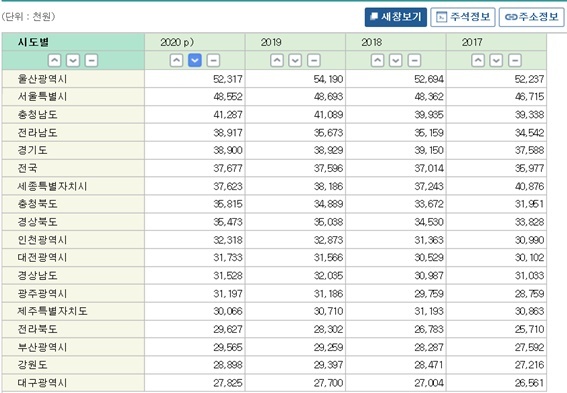Sort 2018 column ascending
The height and width of the screenshot is (393, 567).
[x=378, y=60]
